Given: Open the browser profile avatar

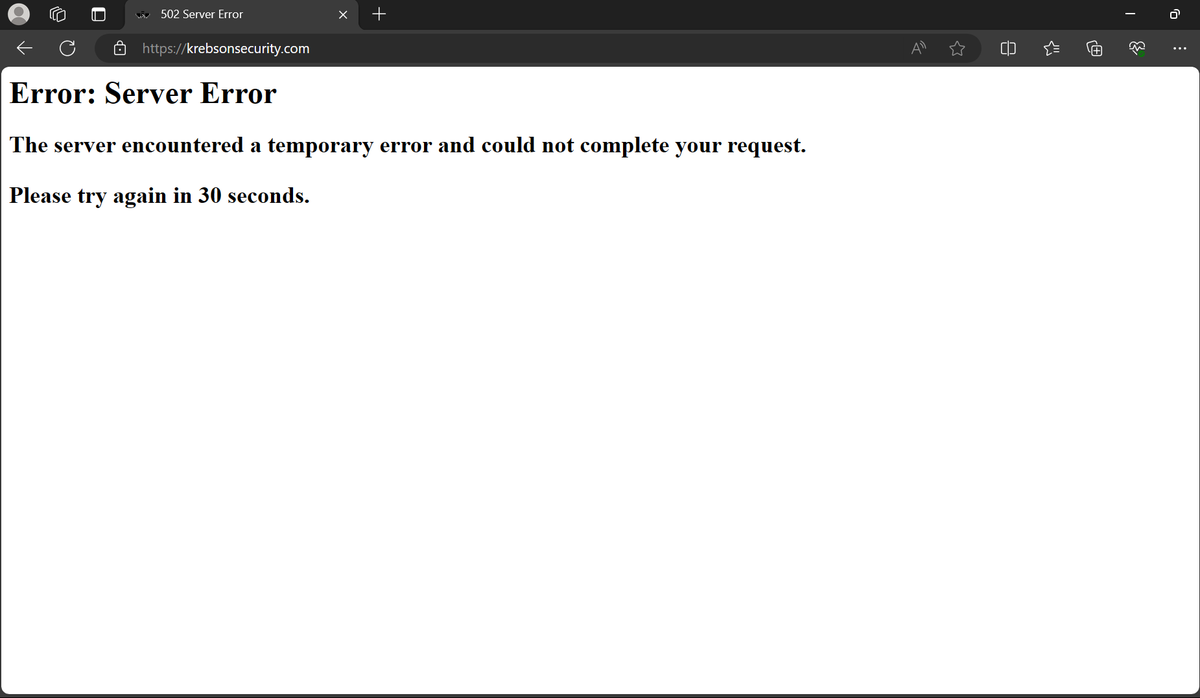Looking at the screenshot, I should coord(19,14).
